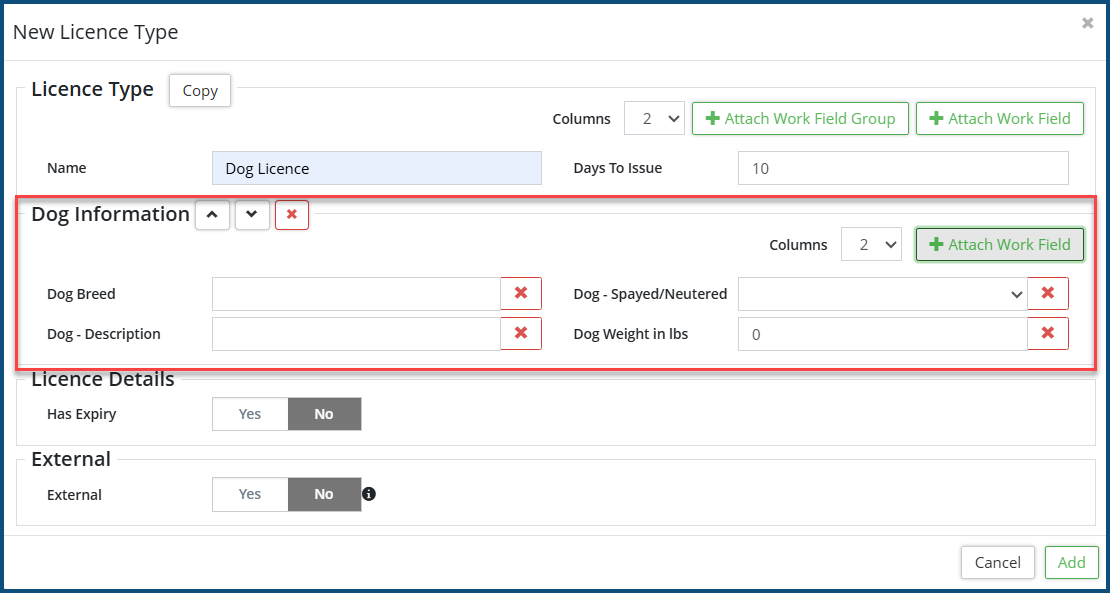The height and width of the screenshot is (593, 1110).
Task: Click Attach Work Field Group button
Action: pyautogui.click(x=800, y=118)
